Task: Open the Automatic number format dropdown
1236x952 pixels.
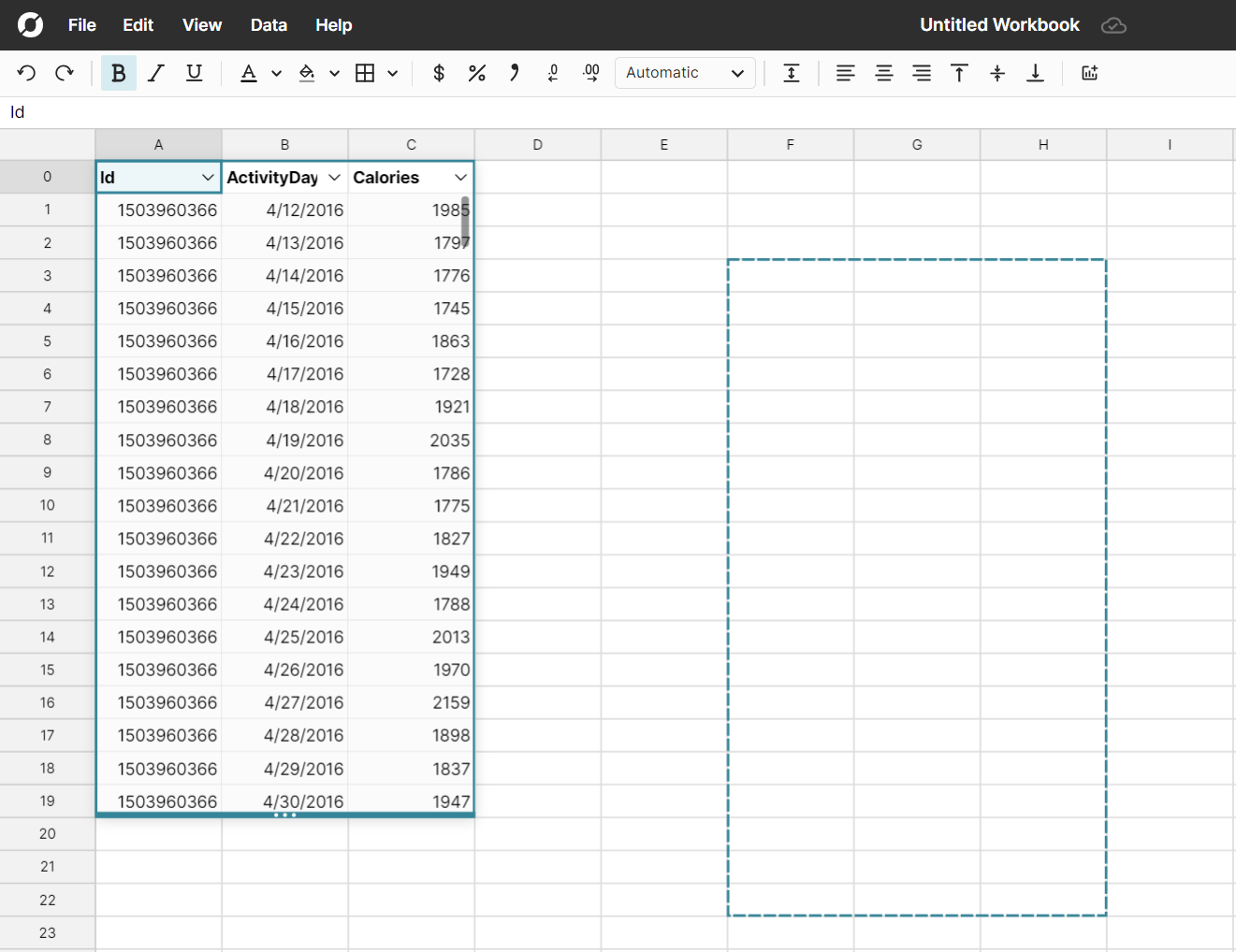Action: tap(685, 73)
